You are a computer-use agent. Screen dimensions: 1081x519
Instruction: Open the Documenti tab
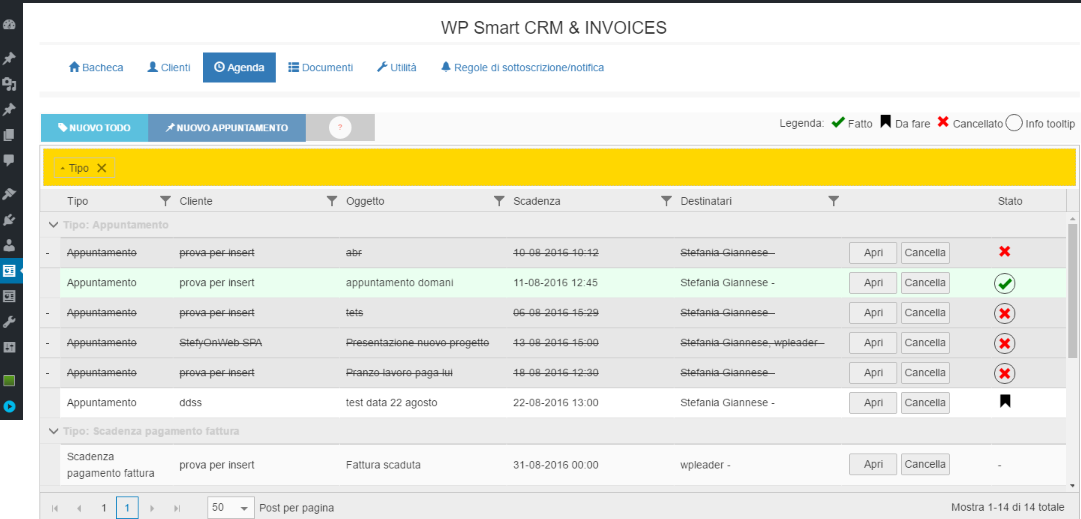coord(320,68)
